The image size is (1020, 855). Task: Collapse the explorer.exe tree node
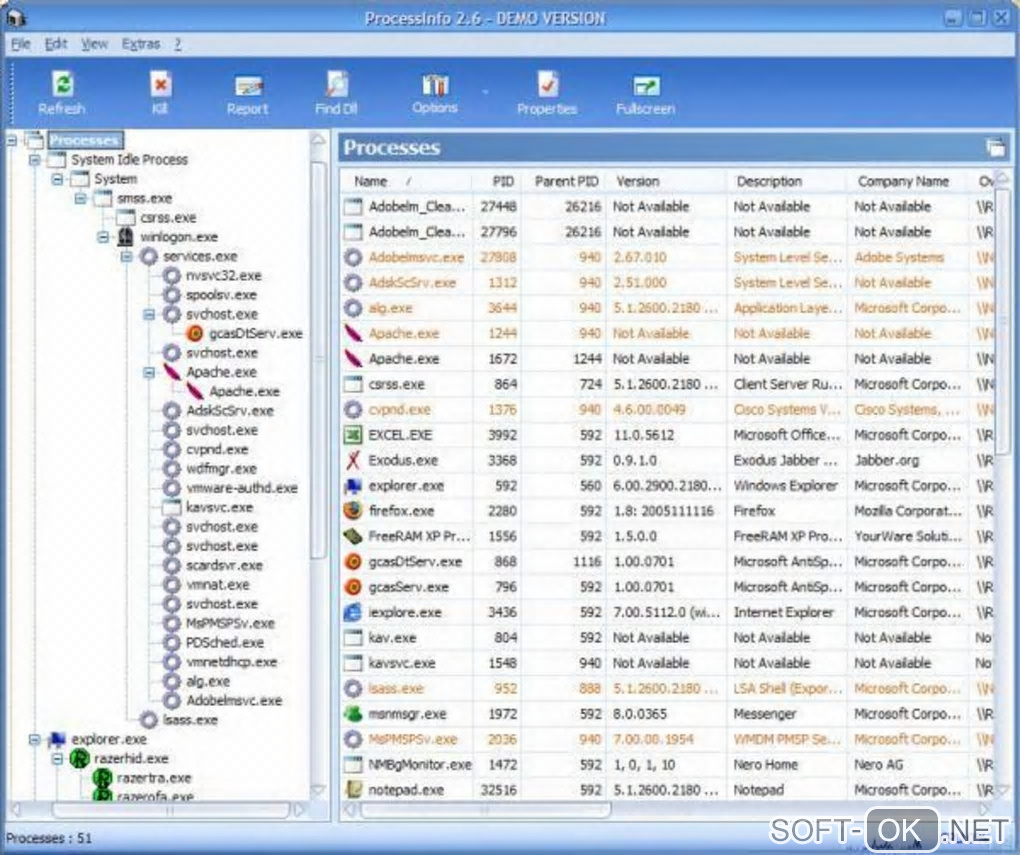click(x=34, y=739)
